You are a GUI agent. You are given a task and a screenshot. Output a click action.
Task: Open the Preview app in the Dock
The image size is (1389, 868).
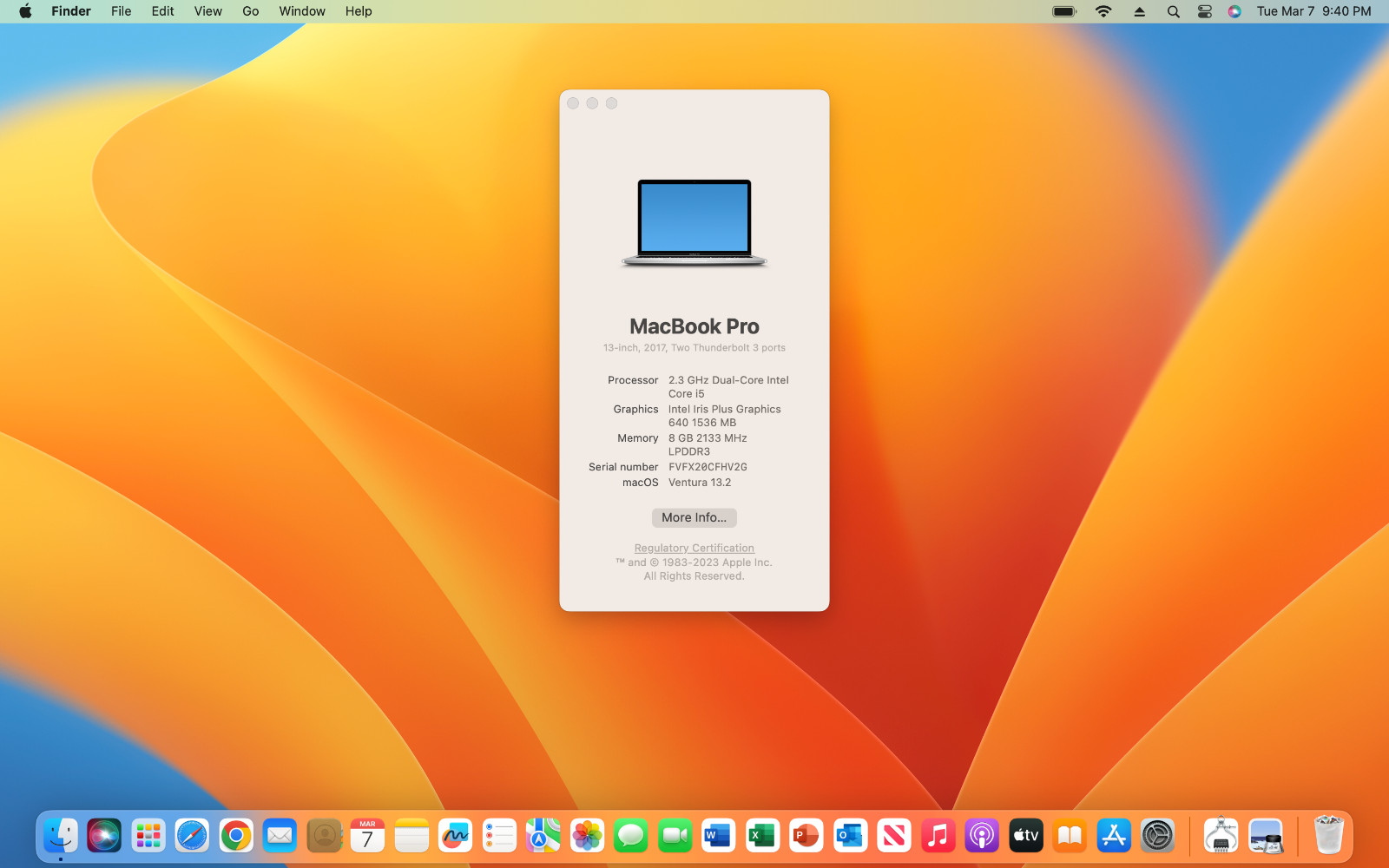pyautogui.click(x=1265, y=836)
